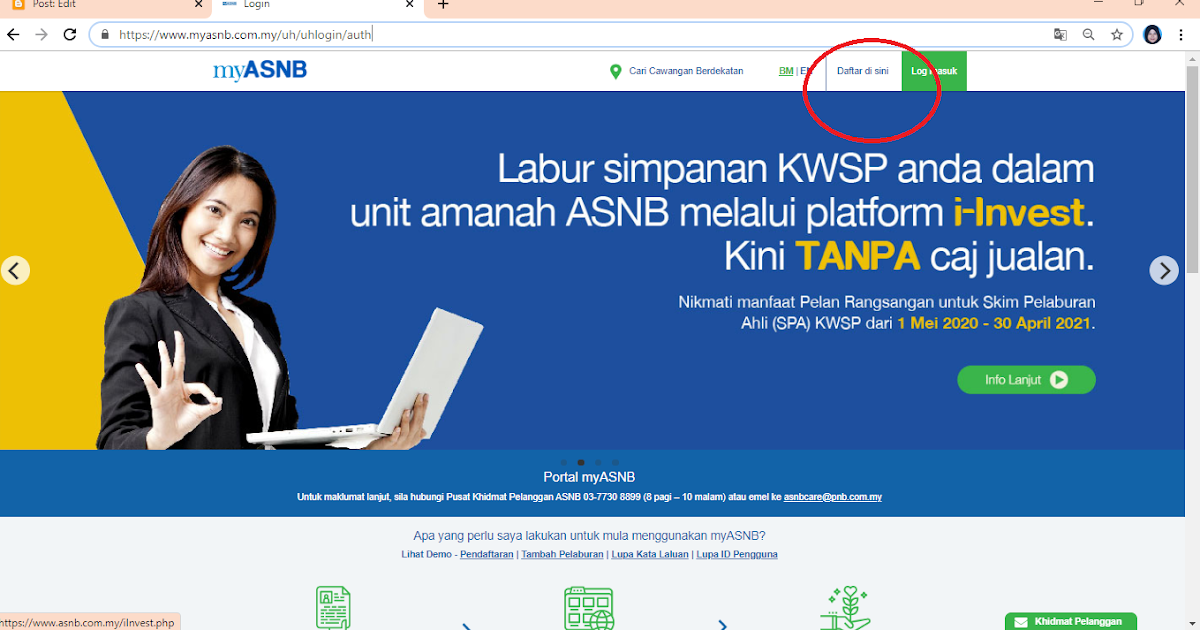
Task: Click the Daftar di sini link
Action: tap(862, 70)
